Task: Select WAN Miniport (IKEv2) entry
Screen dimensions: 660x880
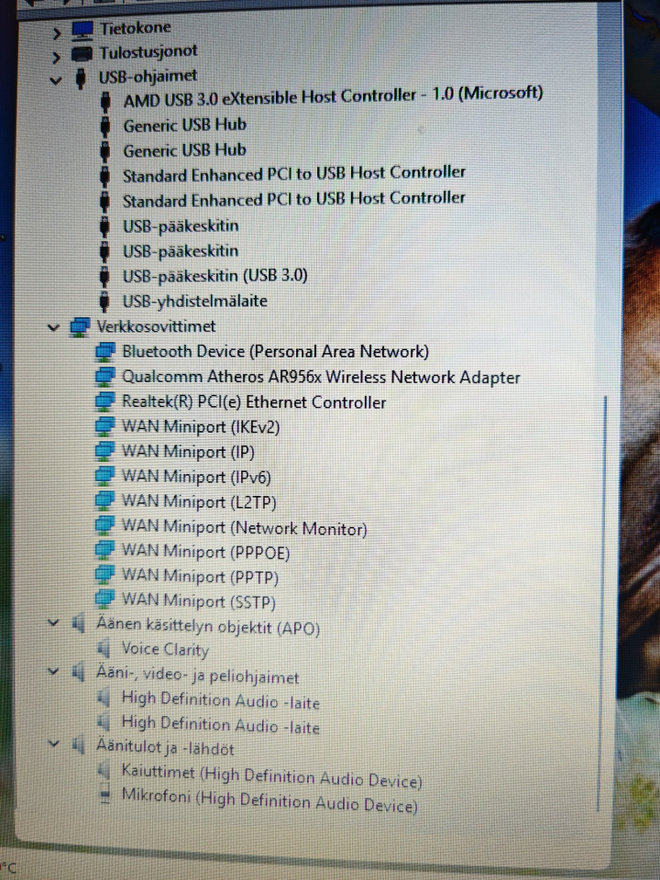Action: [201, 427]
